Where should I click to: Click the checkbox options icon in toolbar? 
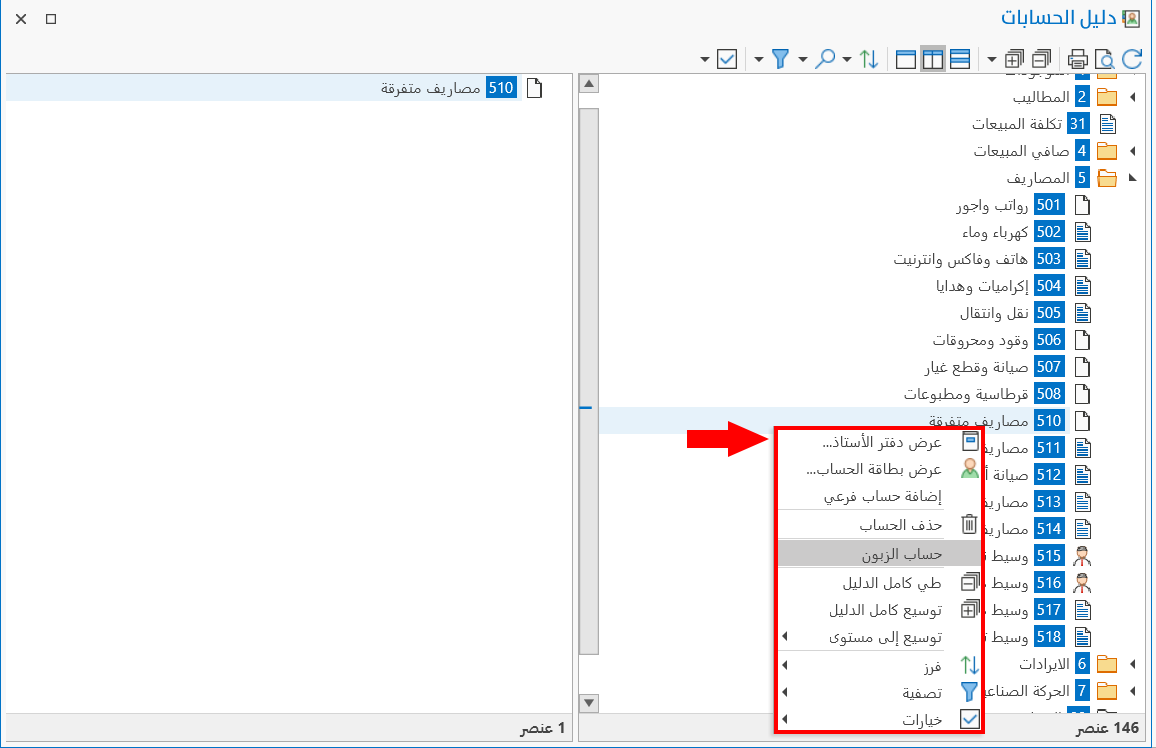726,59
